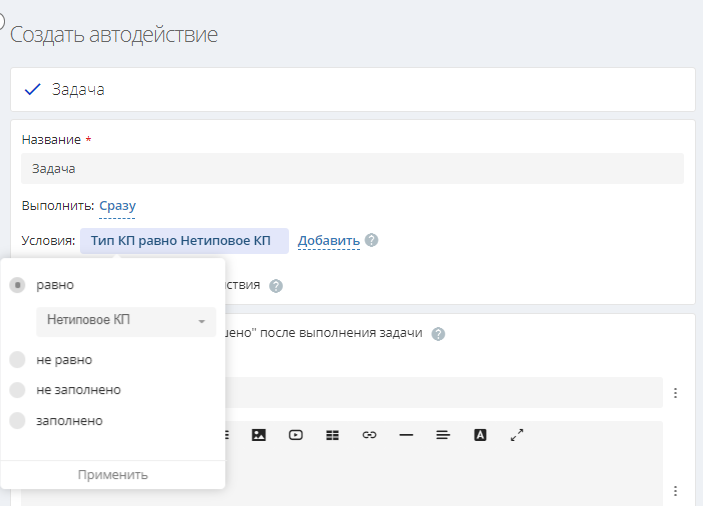Image resolution: width=703 pixels, height=506 pixels.
Task: Open the upper three-dot options menu
Action: point(675,393)
